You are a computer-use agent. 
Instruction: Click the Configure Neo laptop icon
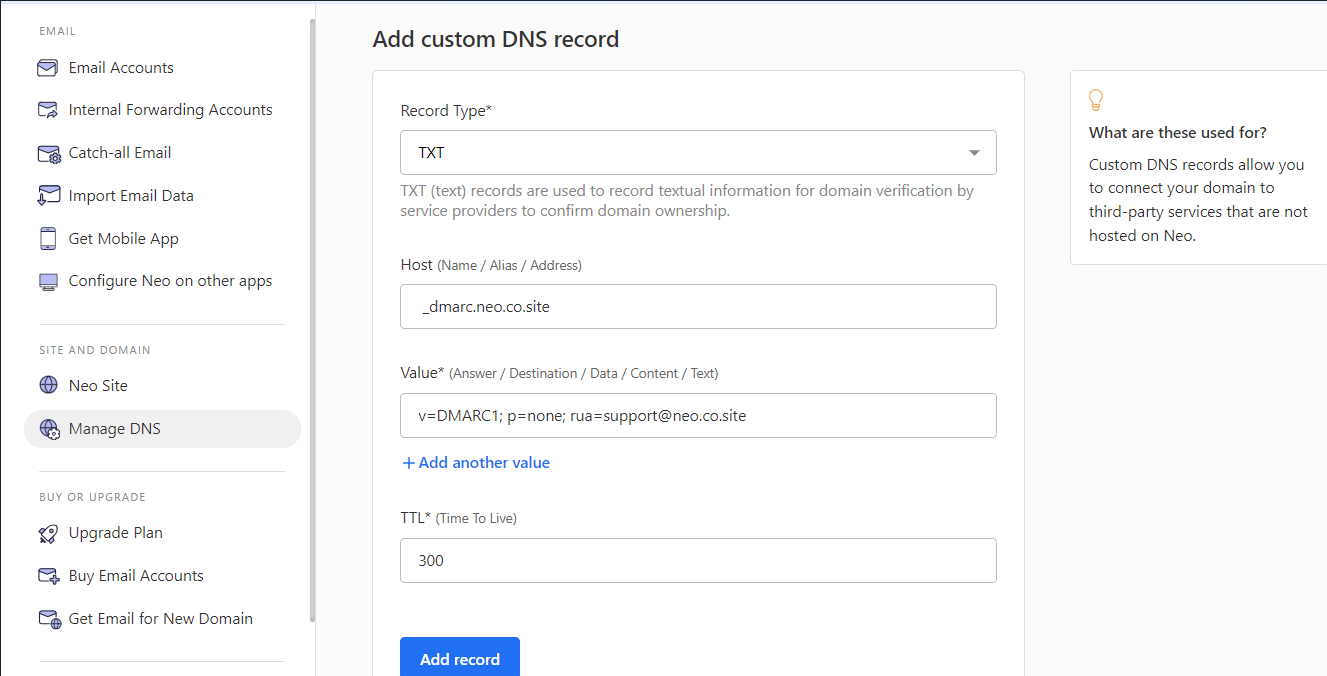[48, 282]
